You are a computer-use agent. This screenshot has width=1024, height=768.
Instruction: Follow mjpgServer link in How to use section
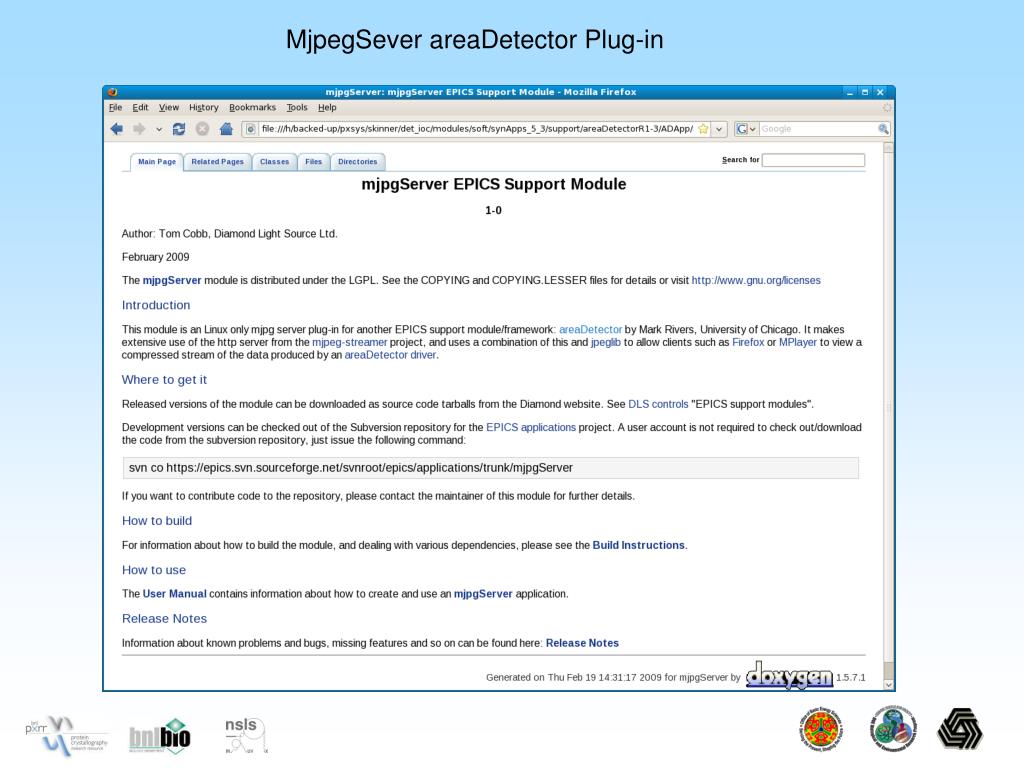tap(483, 594)
